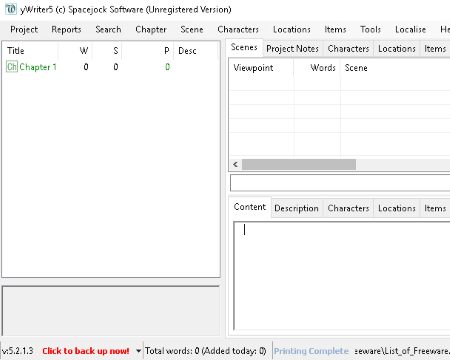450x360 pixels.
Task: Click the version v:5.2.1.3 label
Action: pyautogui.click(x=18, y=351)
